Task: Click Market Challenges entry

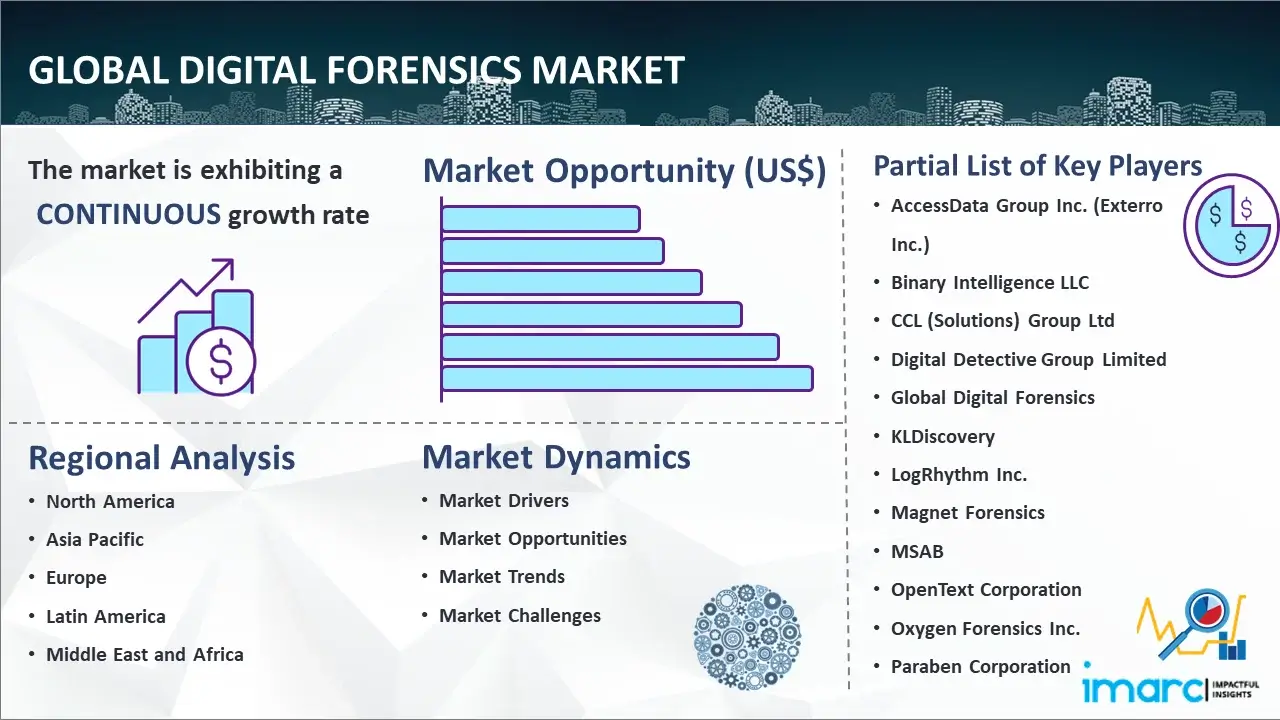Action: coord(520,616)
